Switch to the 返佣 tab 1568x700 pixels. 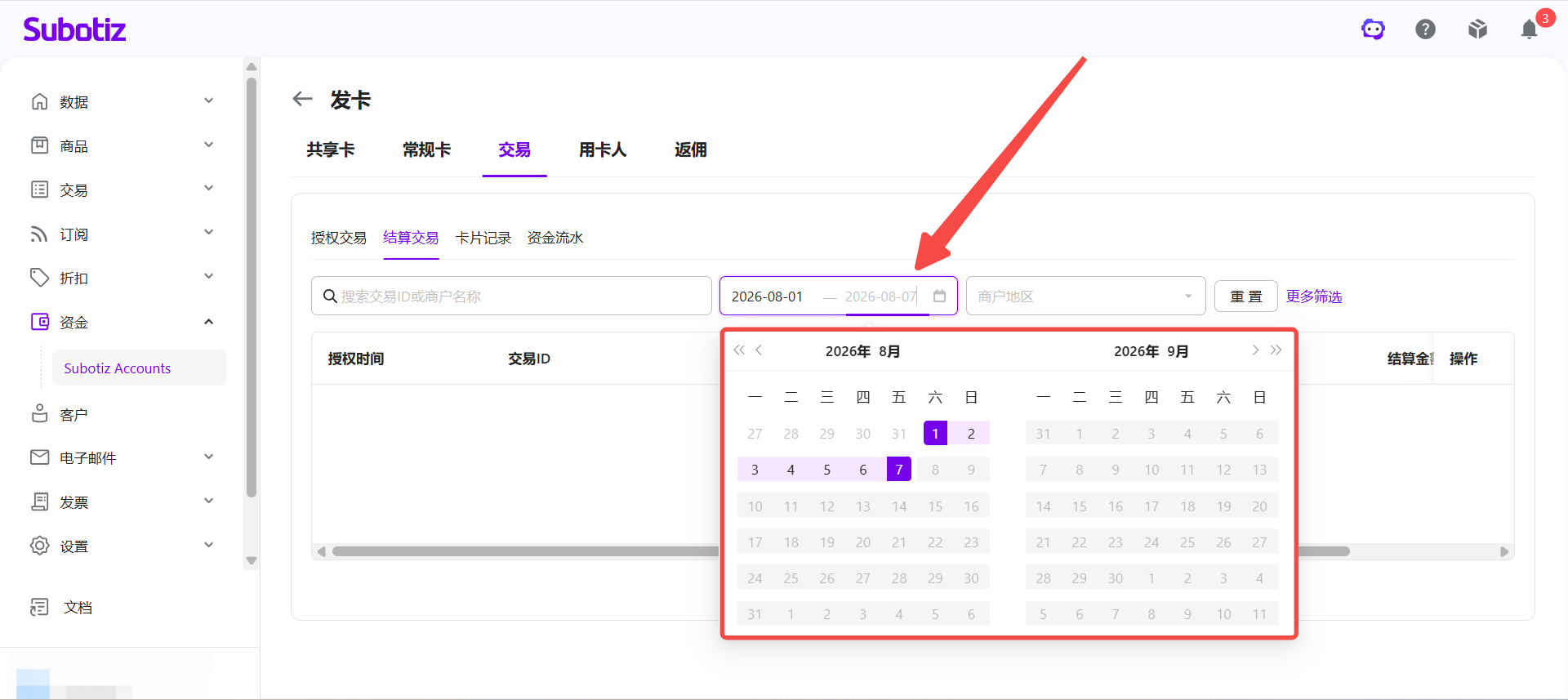691,149
